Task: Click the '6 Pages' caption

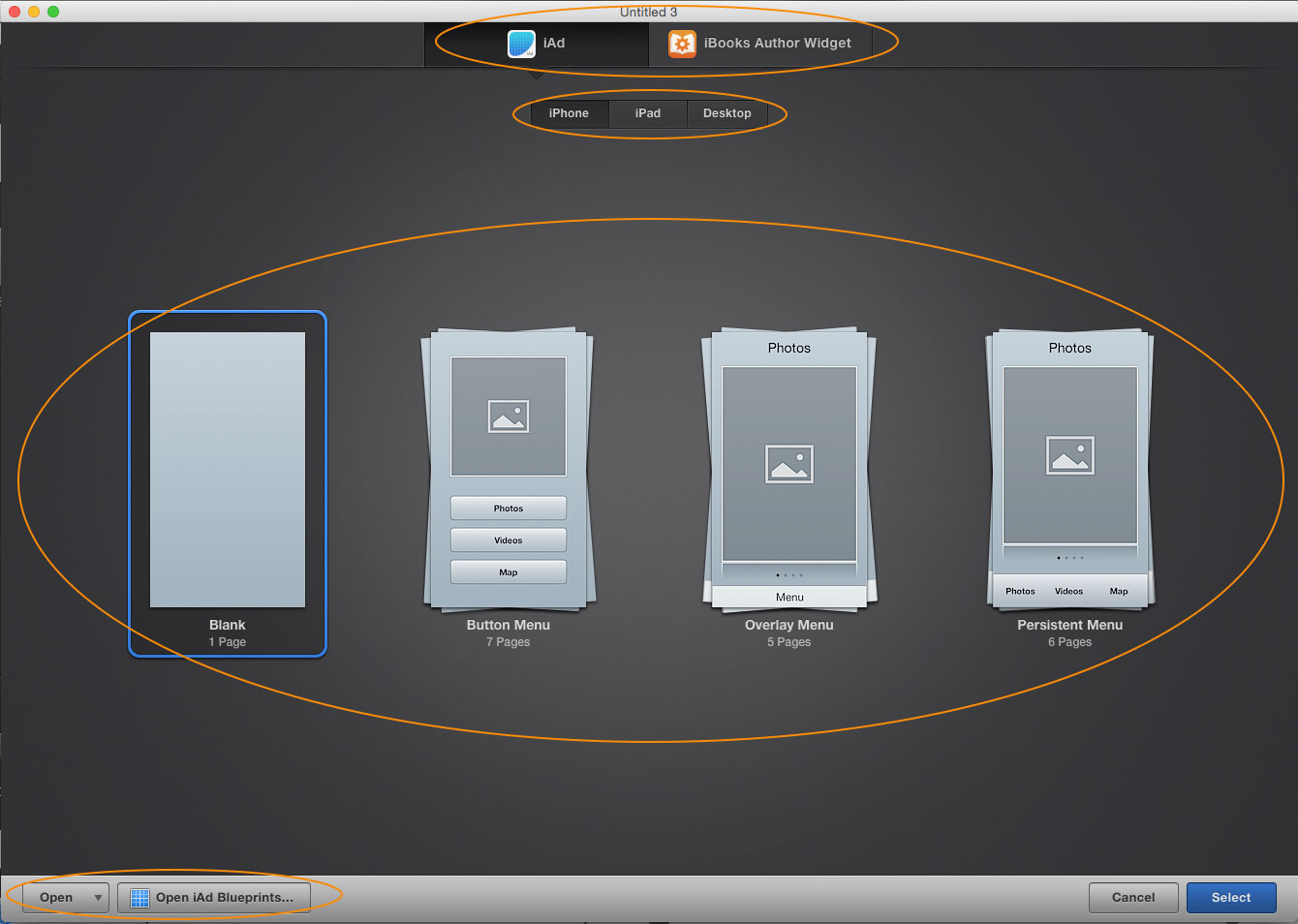Action: (1070, 642)
